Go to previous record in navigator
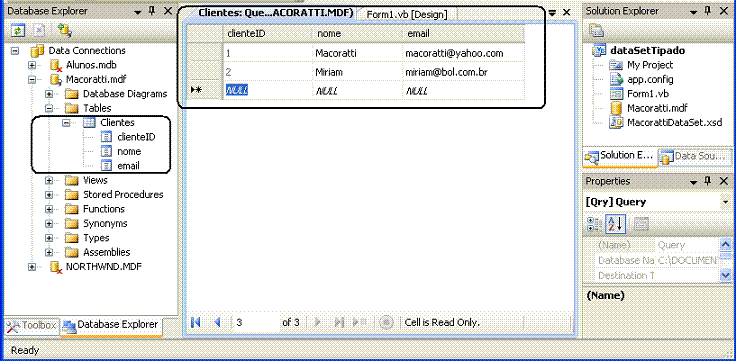Viewport: 736px width, 361px height. point(217,323)
